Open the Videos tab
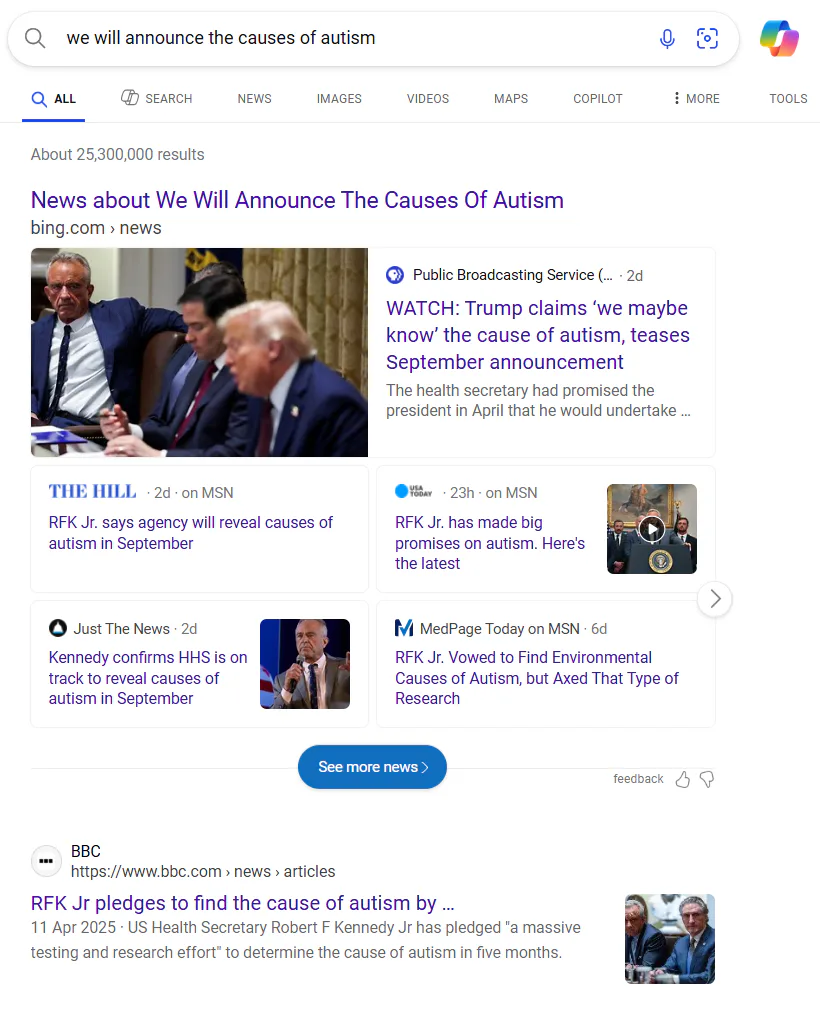Viewport: 820px width, 1009px height. pos(427,98)
